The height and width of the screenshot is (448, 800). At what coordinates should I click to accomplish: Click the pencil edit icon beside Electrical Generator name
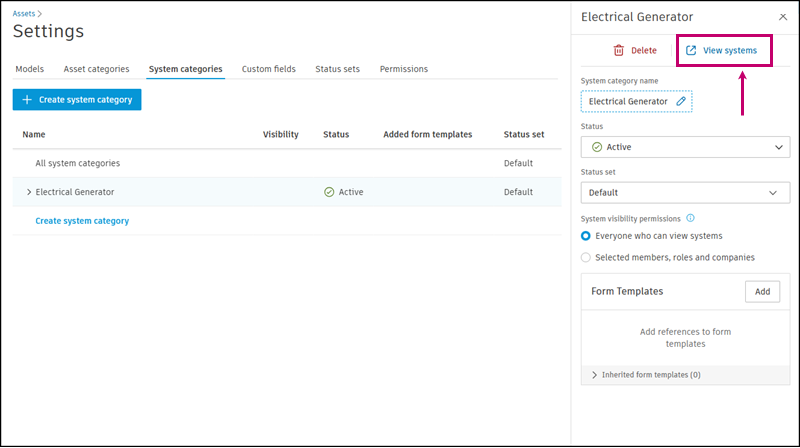click(x=681, y=101)
